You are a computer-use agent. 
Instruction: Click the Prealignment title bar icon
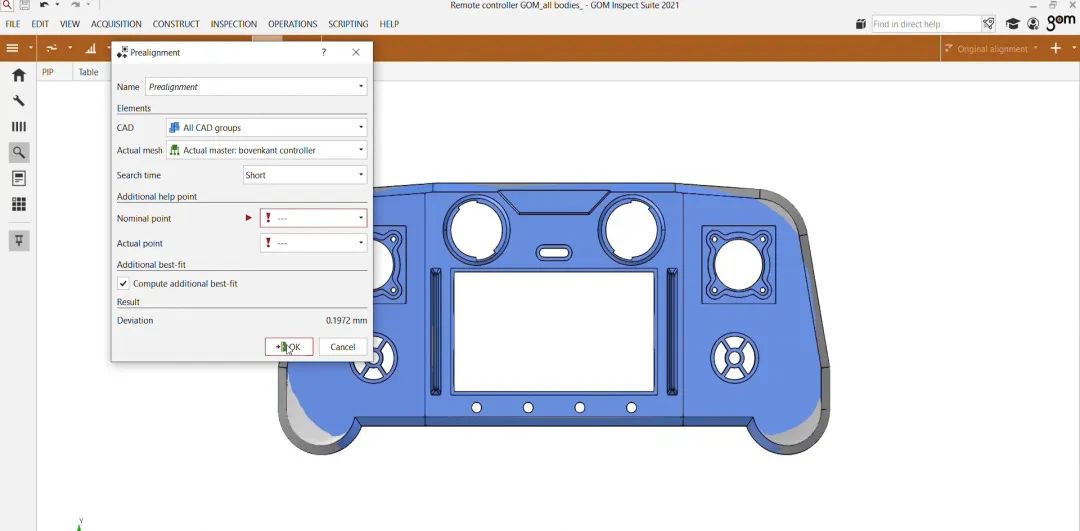[122, 52]
